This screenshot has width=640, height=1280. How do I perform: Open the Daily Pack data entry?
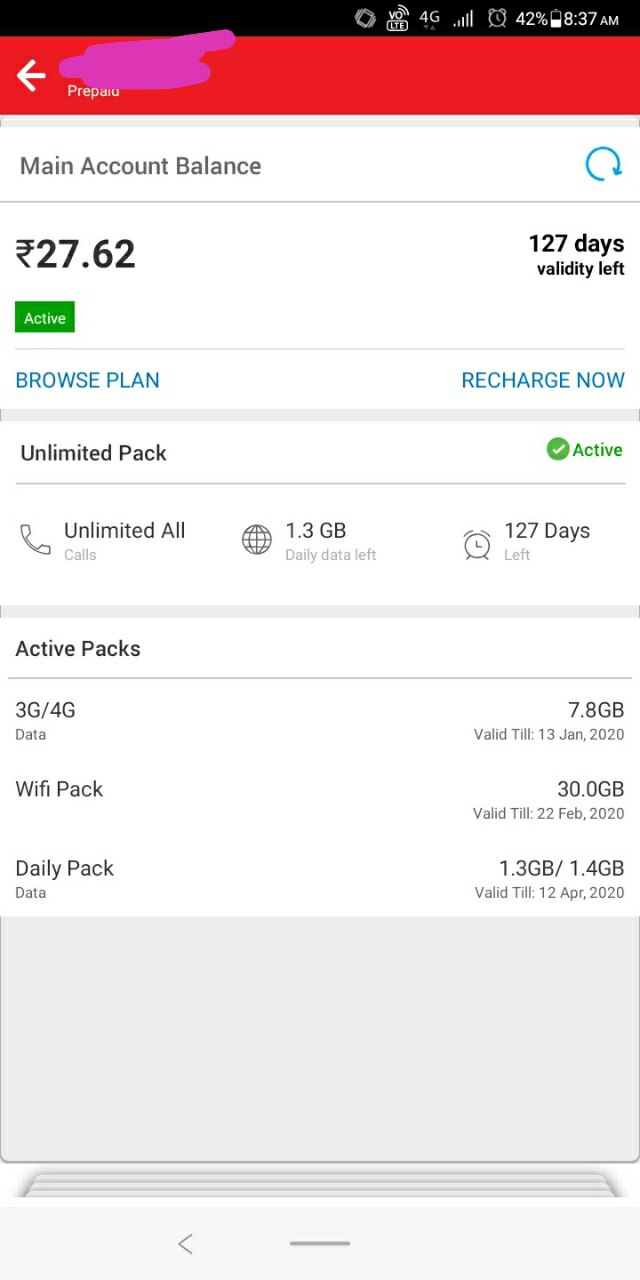point(320,879)
